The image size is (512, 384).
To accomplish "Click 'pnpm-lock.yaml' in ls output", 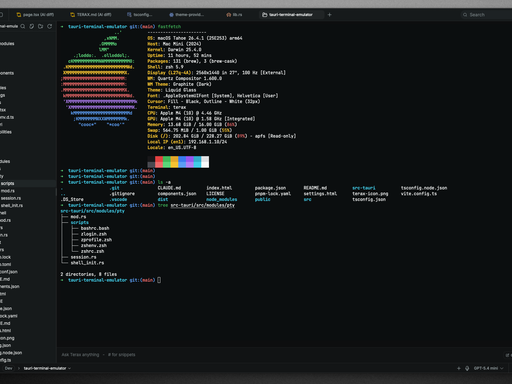I will (x=273, y=194).
